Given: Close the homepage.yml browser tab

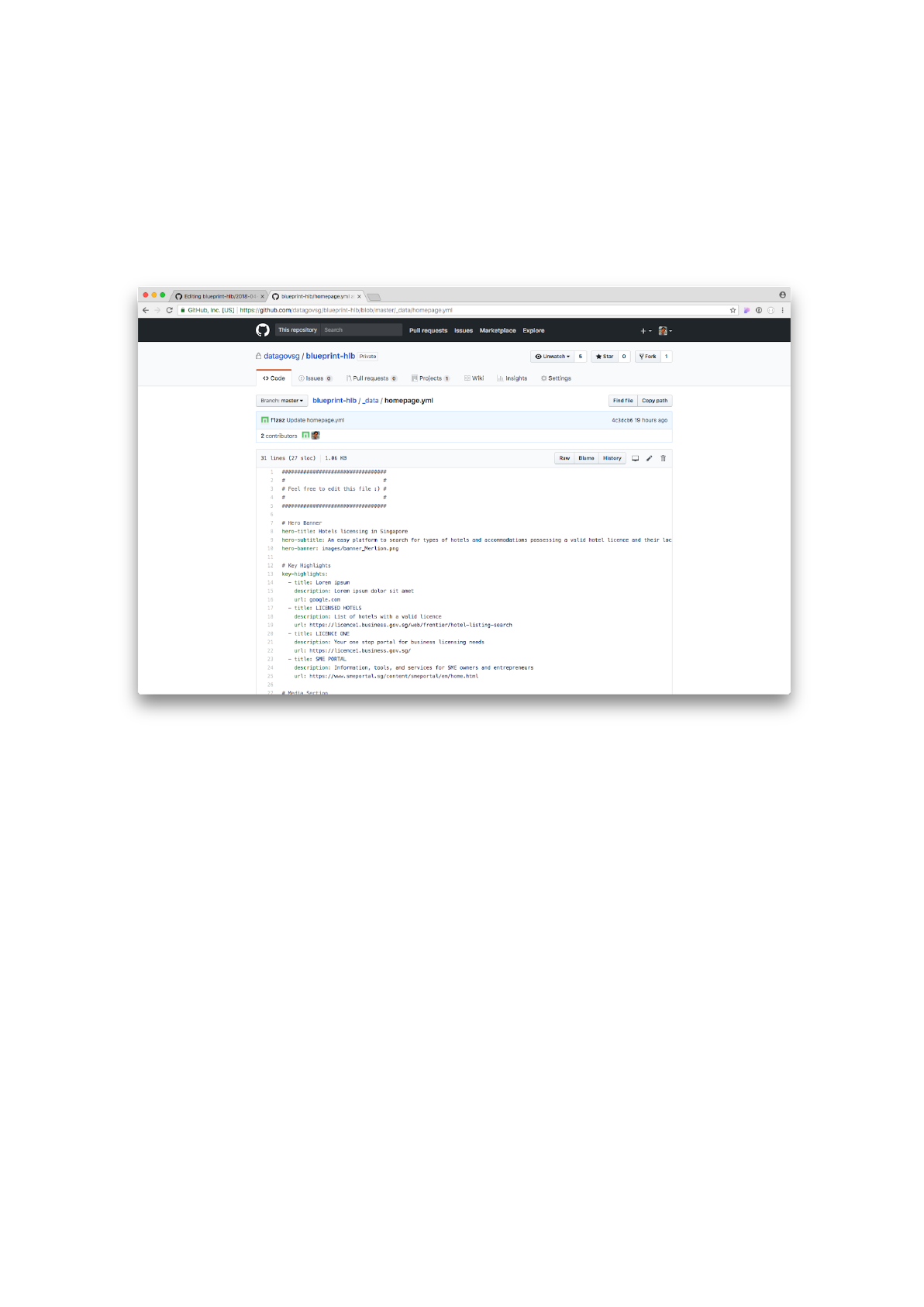Looking at the screenshot, I should (359, 296).
